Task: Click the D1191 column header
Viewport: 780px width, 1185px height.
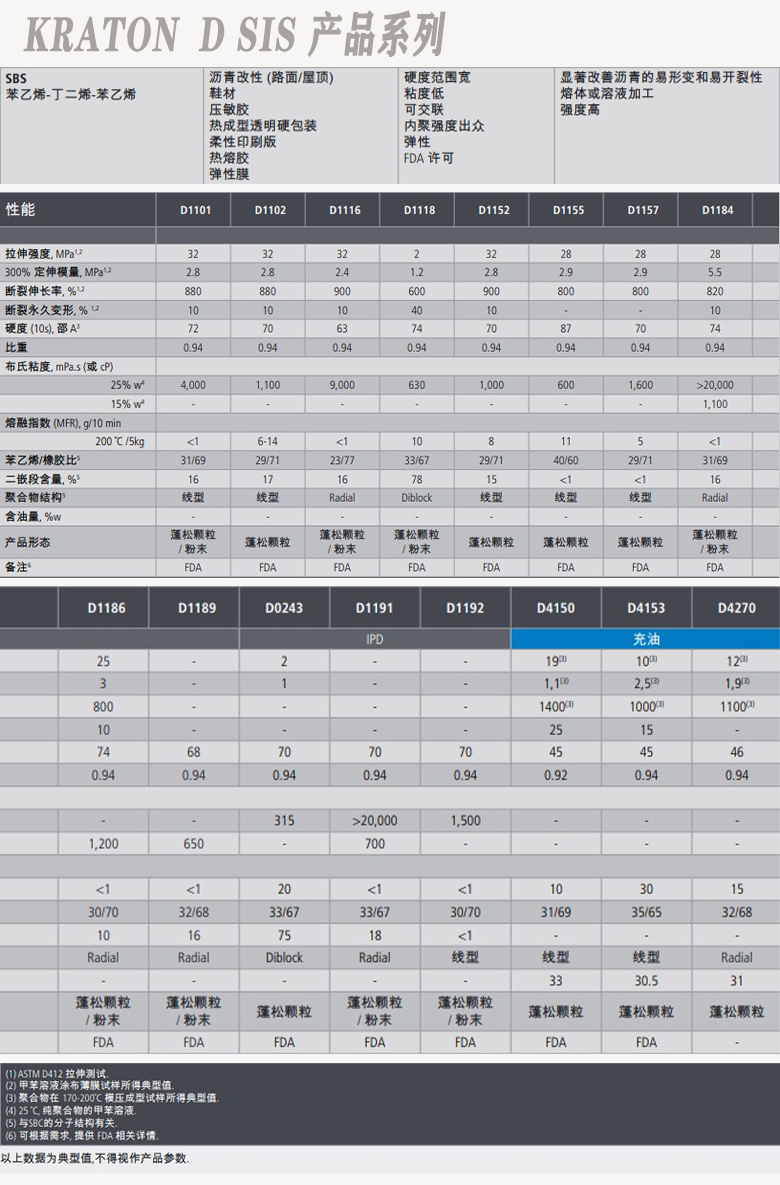Action: point(375,608)
